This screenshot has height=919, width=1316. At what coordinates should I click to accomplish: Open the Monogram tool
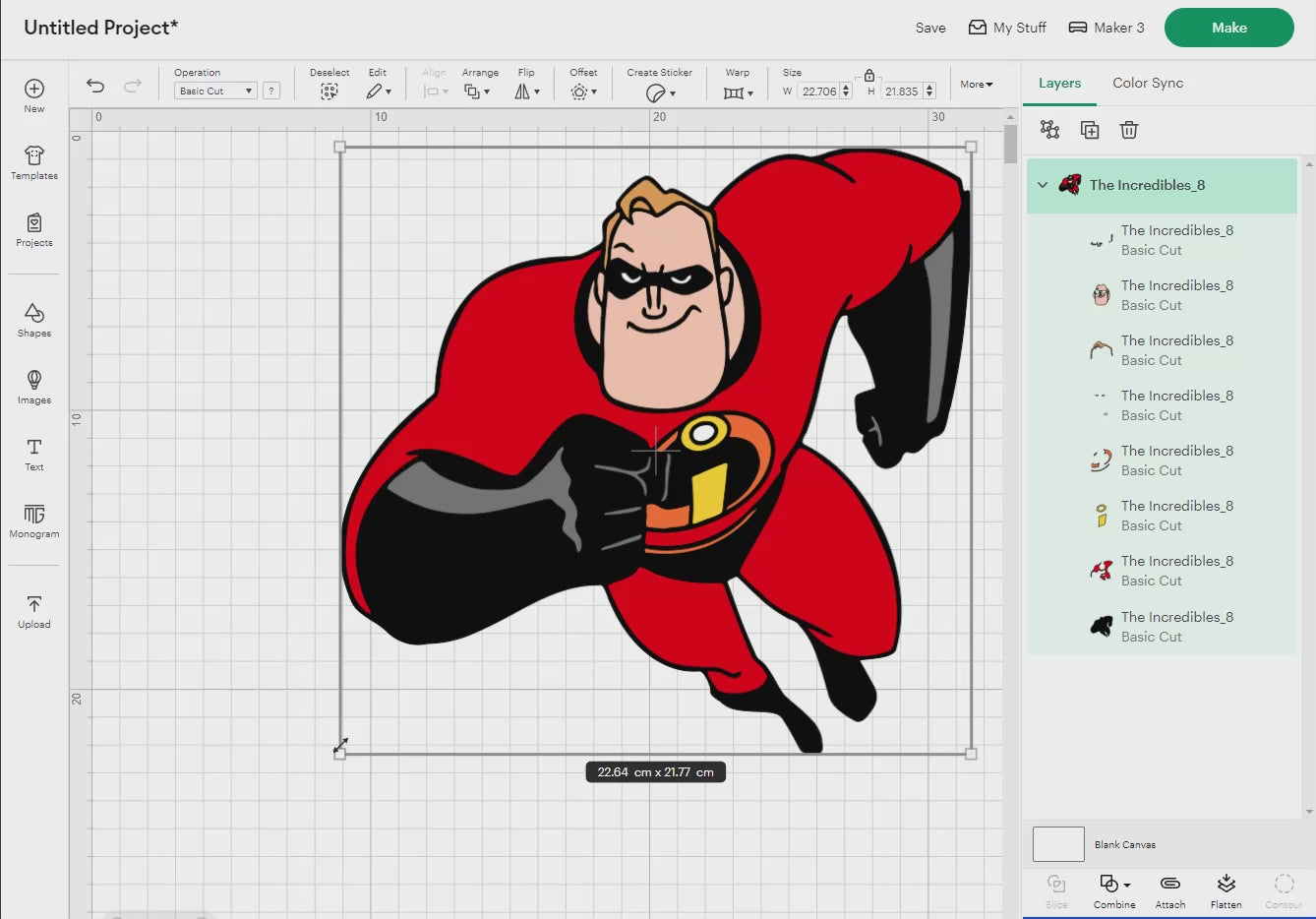click(34, 521)
